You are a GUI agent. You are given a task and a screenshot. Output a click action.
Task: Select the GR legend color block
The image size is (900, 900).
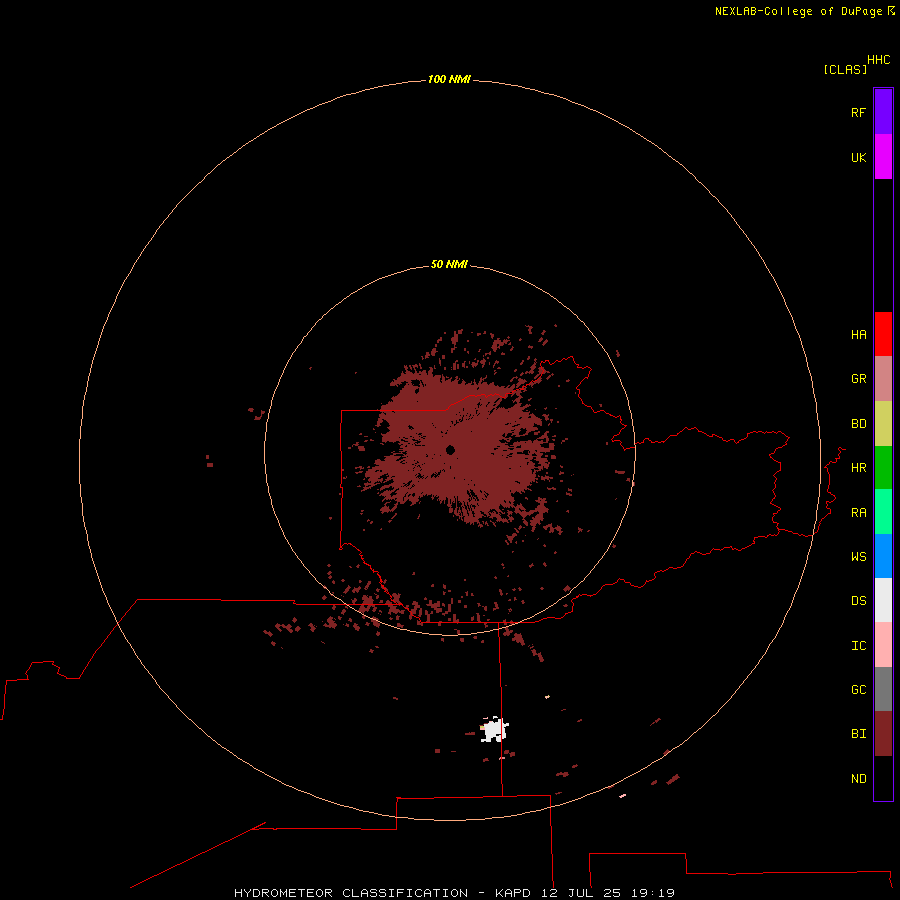pos(883,379)
